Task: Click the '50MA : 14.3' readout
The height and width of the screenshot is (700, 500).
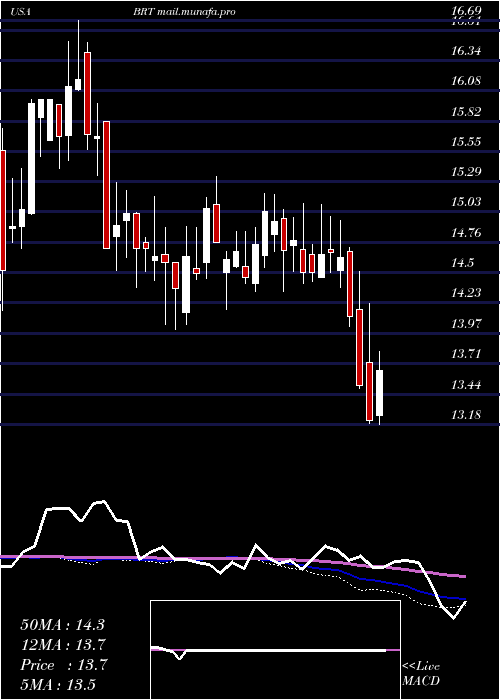Action: (63, 625)
